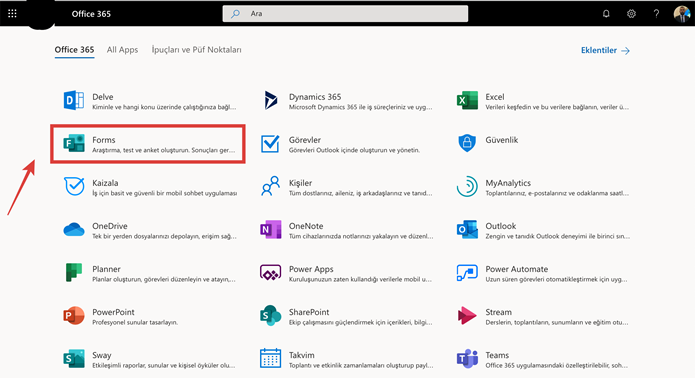695x378 pixels.
Task: Open the Kişiler people icon
Action: 270,186
